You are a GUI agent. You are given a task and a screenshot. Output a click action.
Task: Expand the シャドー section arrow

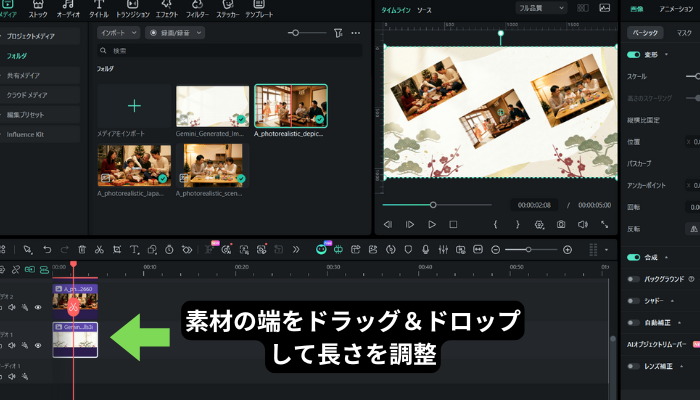click(x=672, y=301)
